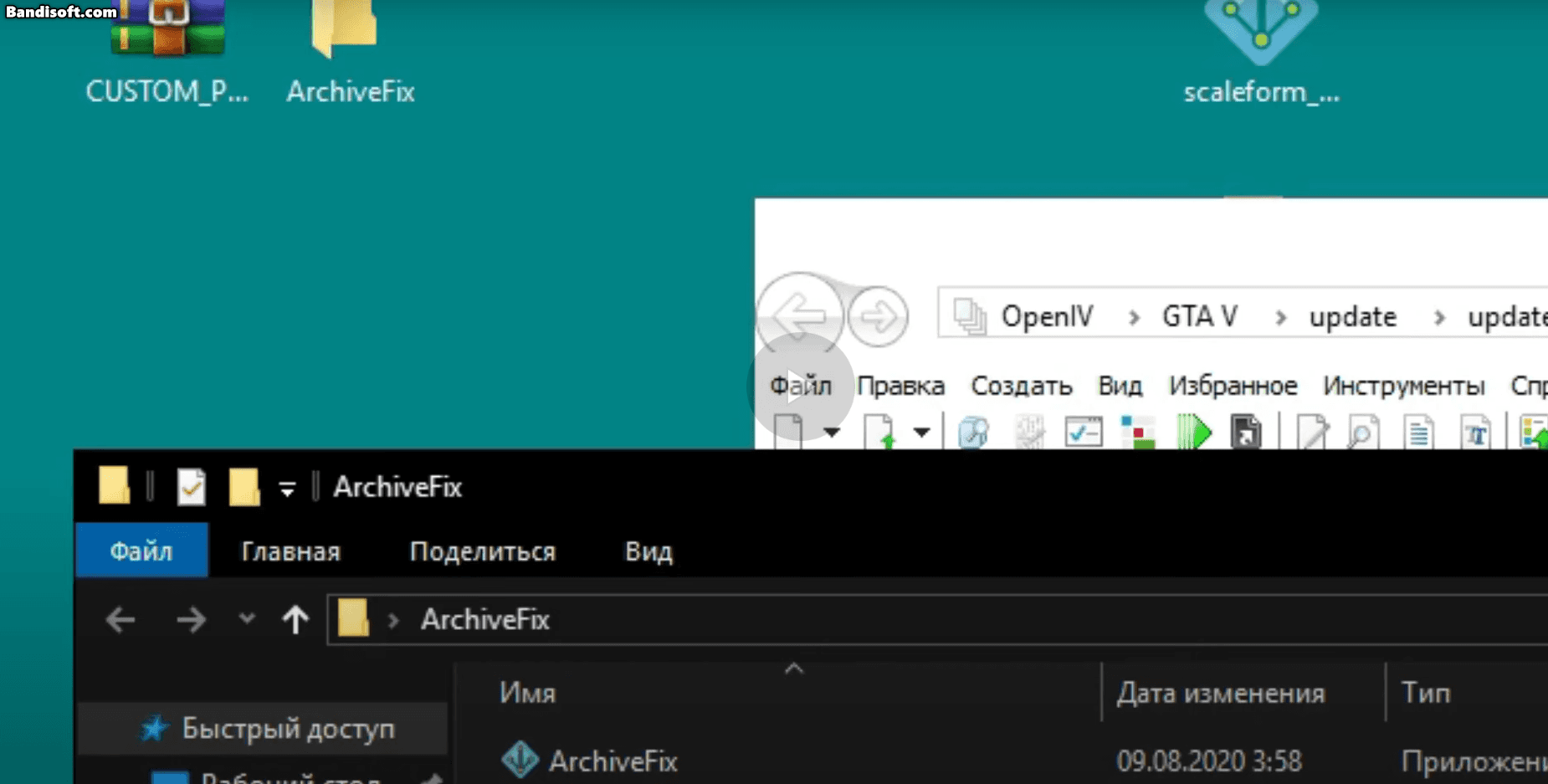1548x784 pixels.
Task: Expand the chevron before ArchiveFix in address bar
Action: click(393, 620)
